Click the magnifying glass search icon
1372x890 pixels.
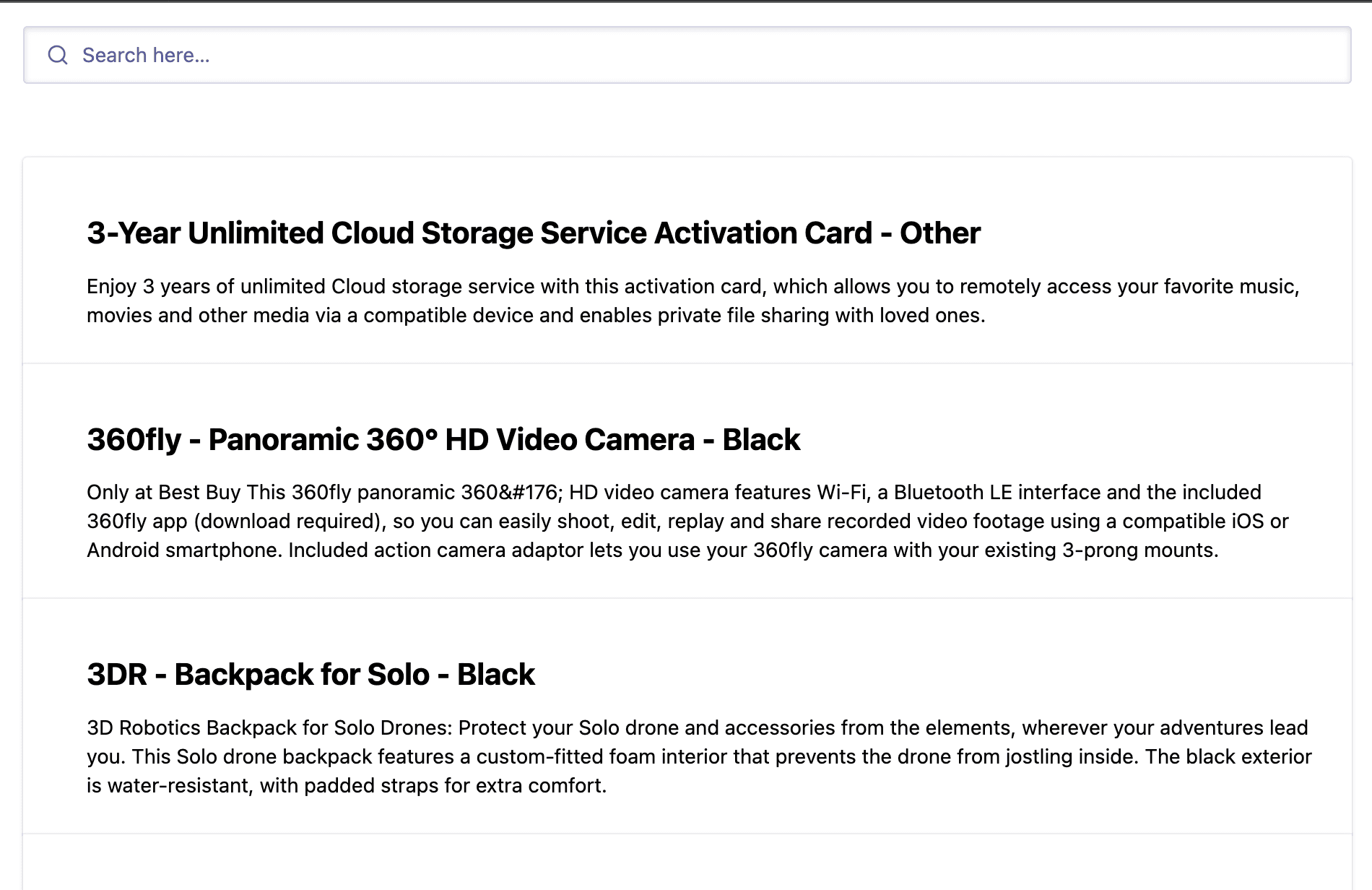[58, 55]
